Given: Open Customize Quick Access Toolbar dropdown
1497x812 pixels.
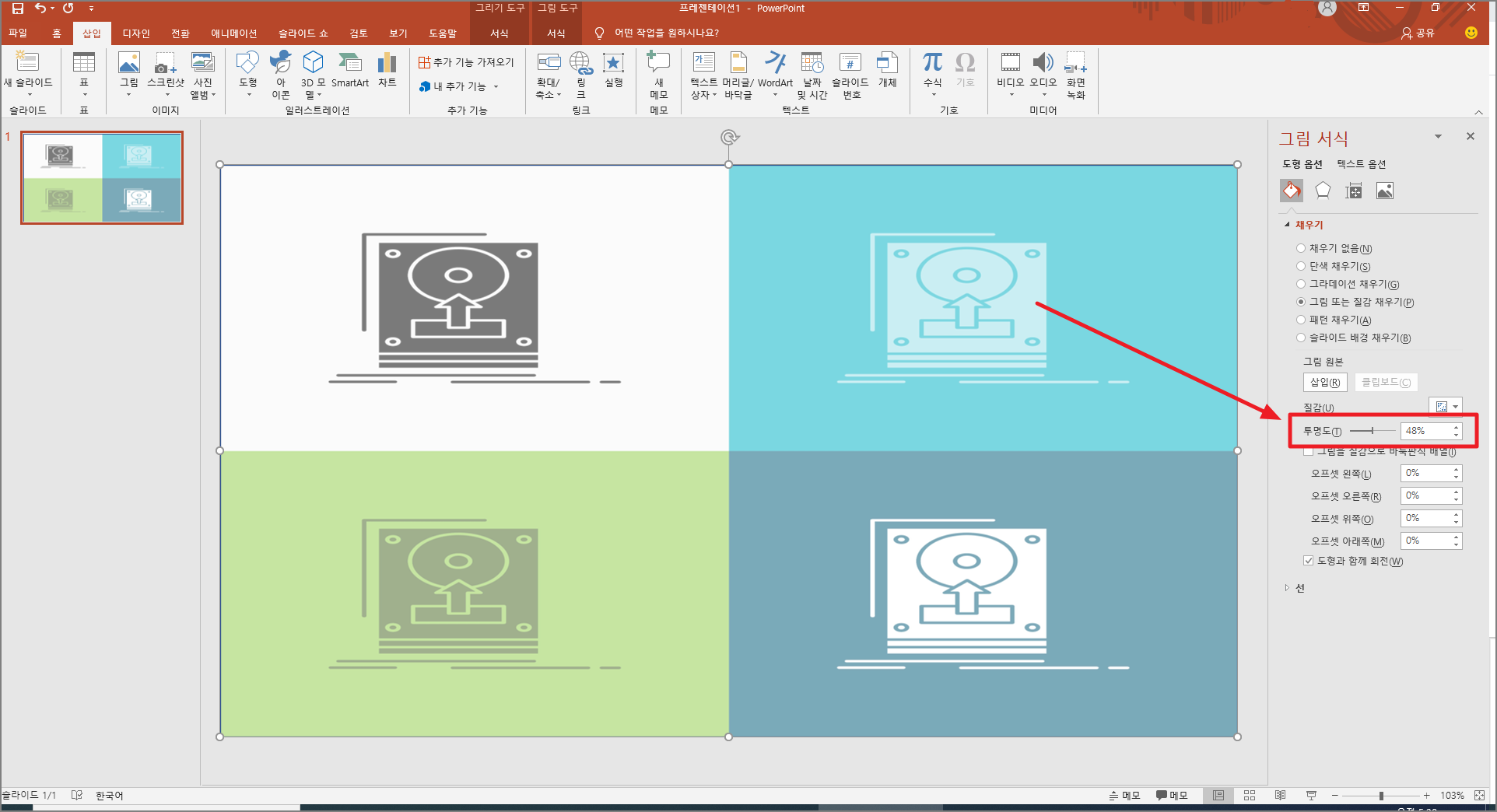Looking at the screenshot, I should [x=92, y=9].
